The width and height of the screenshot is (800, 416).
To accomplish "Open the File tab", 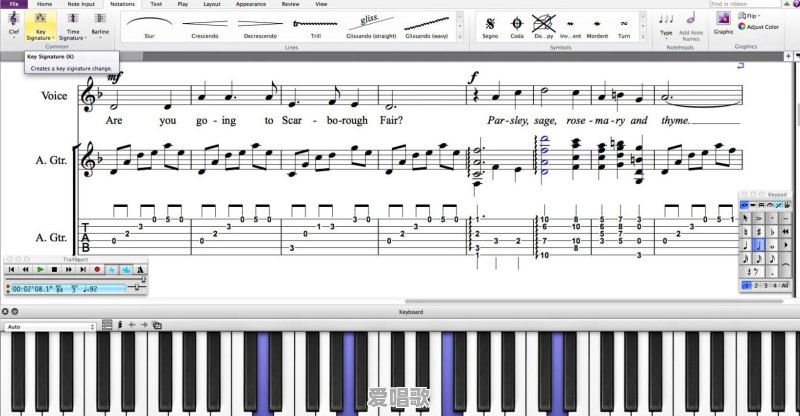I will pos(14,4).
